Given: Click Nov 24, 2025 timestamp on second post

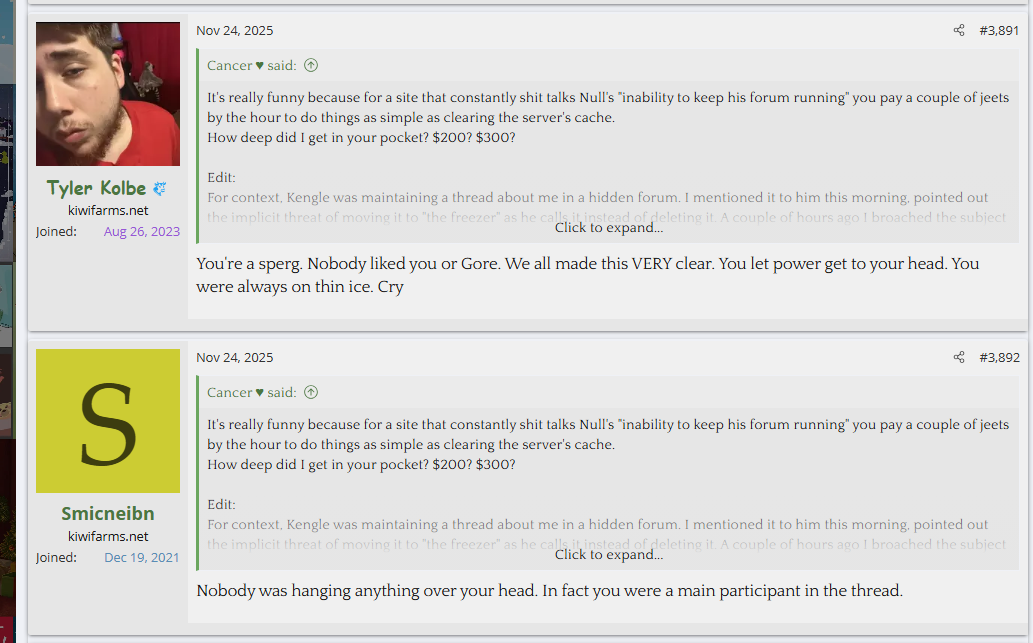Looking at the screenshot, I should coord(234,358).
